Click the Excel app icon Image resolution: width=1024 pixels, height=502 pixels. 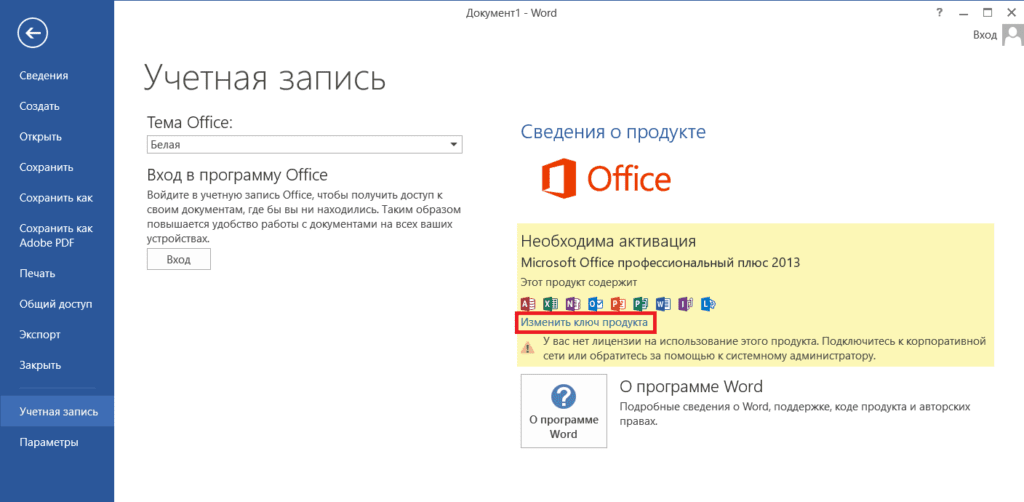point(551,304)
